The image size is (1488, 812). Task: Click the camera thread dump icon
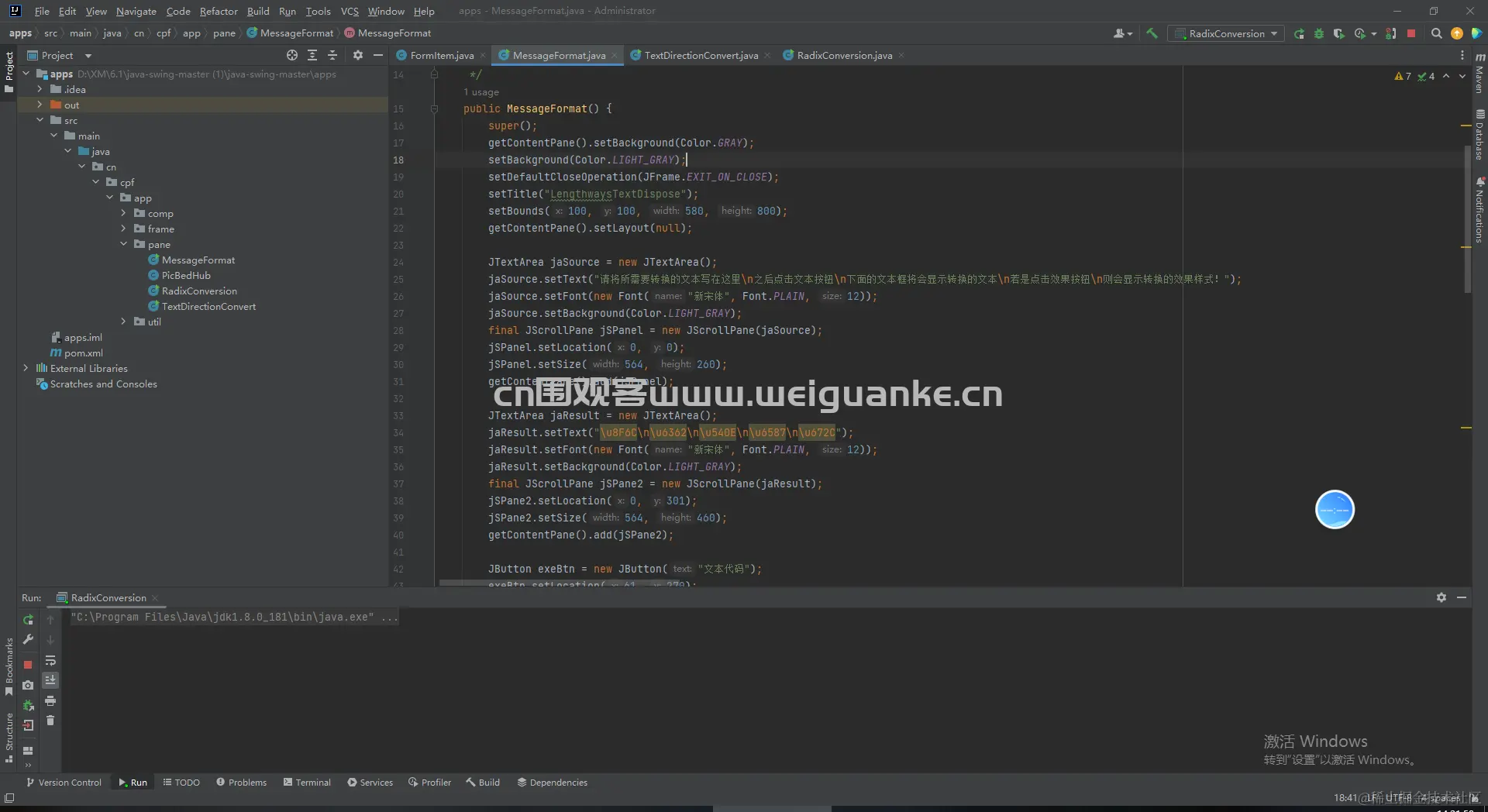pyautogui.click(x=28, y=685)
